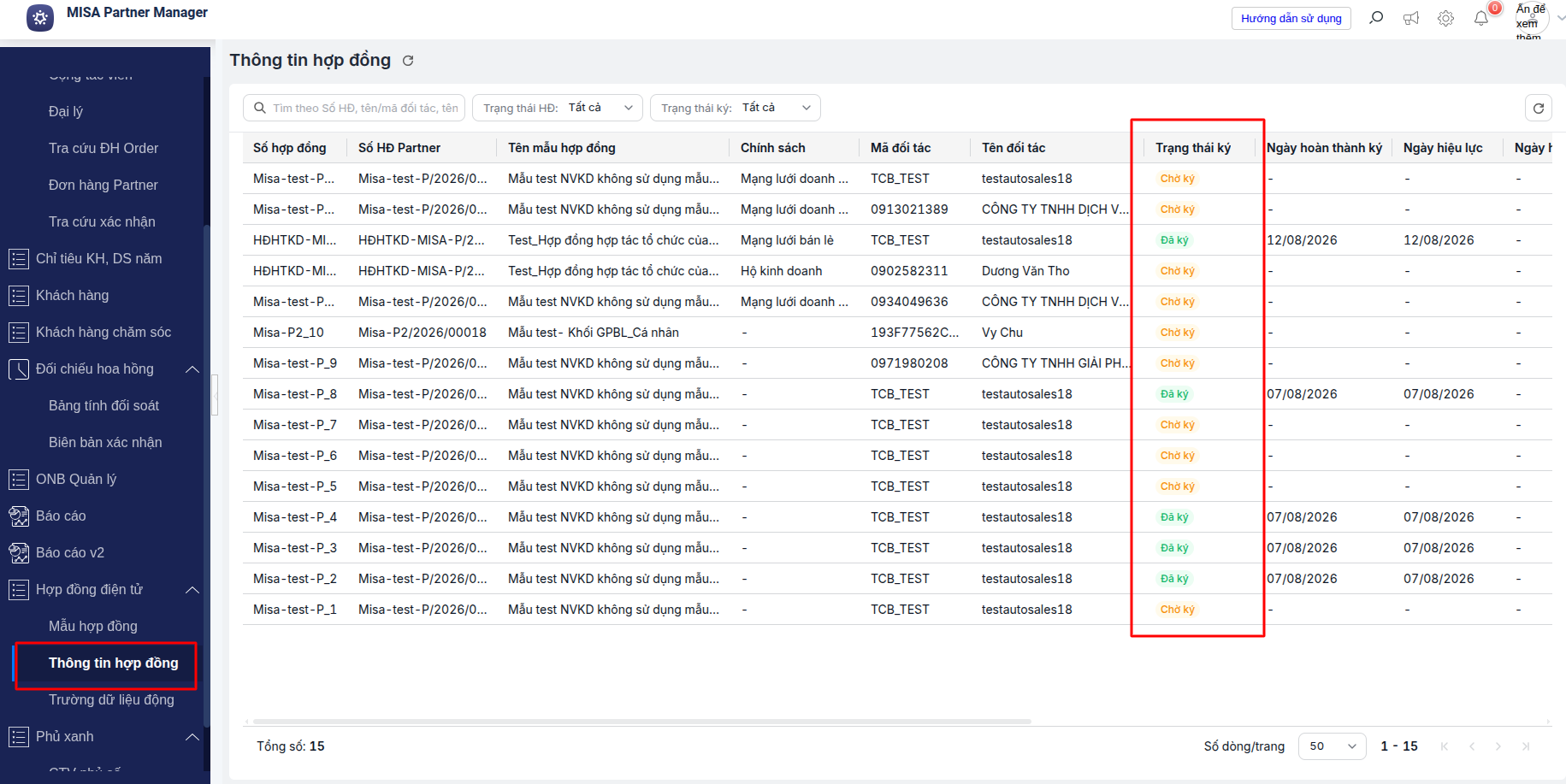Reload icon next to Thông tin hợp đồng title
This screenshot has height=784, width=1566.
[x=408, y=61]
